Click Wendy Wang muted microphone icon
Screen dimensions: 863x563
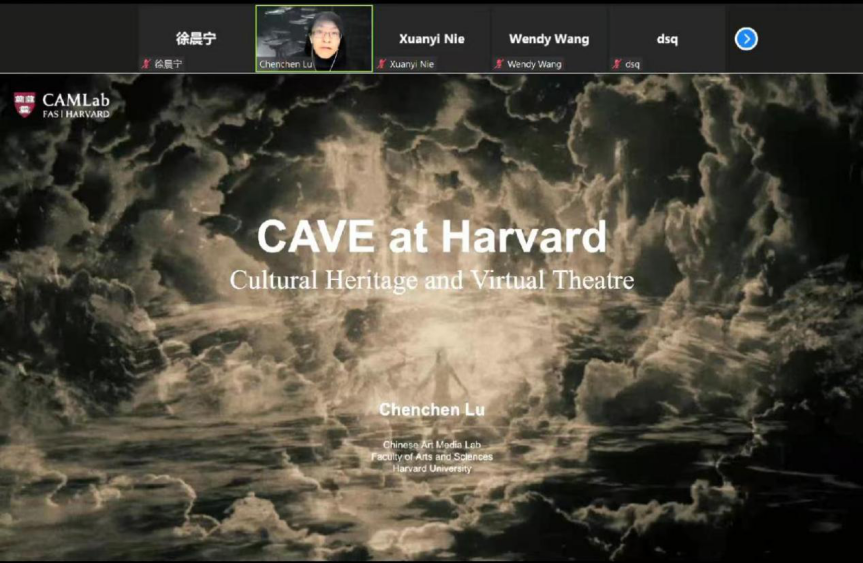tap(499, 64)
